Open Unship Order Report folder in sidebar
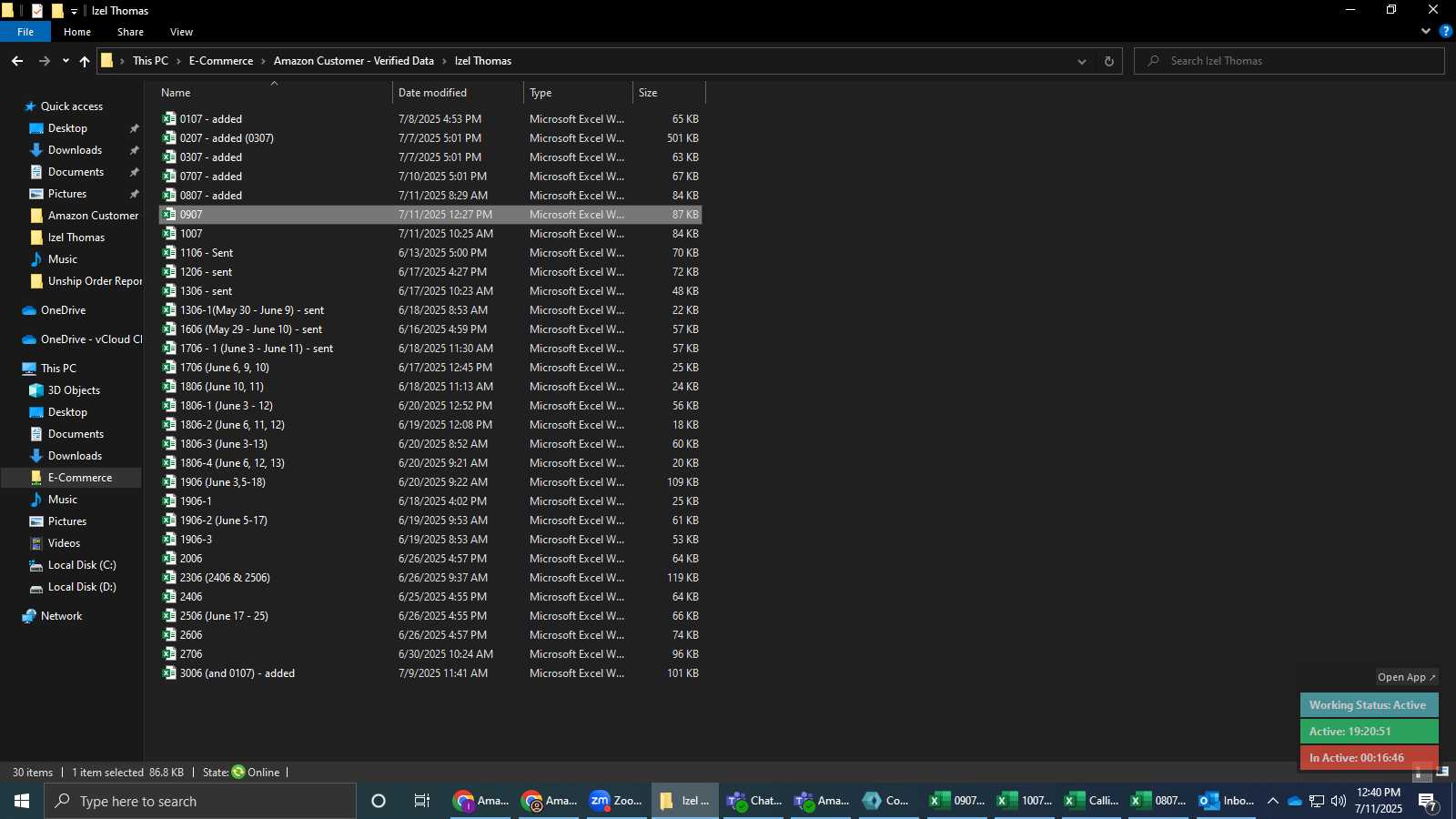Screen dimensions: 1456x819 pyautogui.click(x=95, y=281)
